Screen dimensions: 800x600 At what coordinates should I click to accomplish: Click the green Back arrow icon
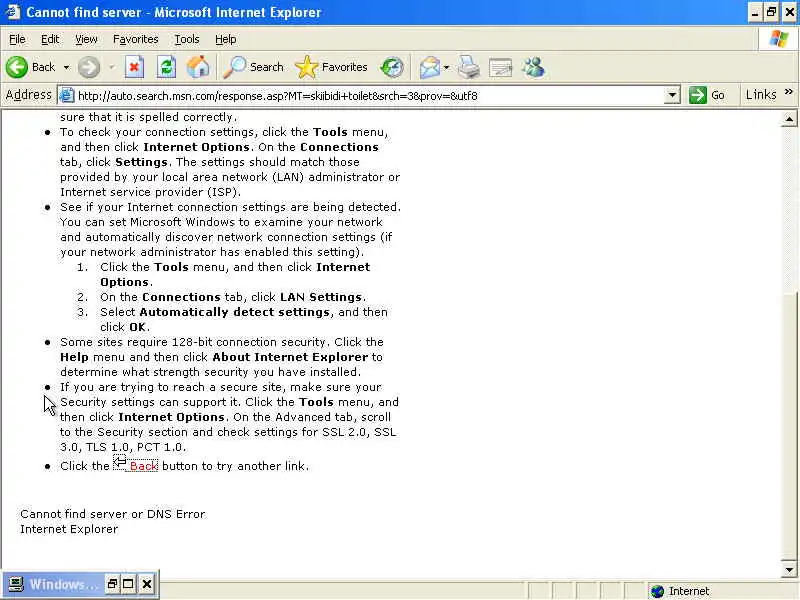click(x=17, y=67)
